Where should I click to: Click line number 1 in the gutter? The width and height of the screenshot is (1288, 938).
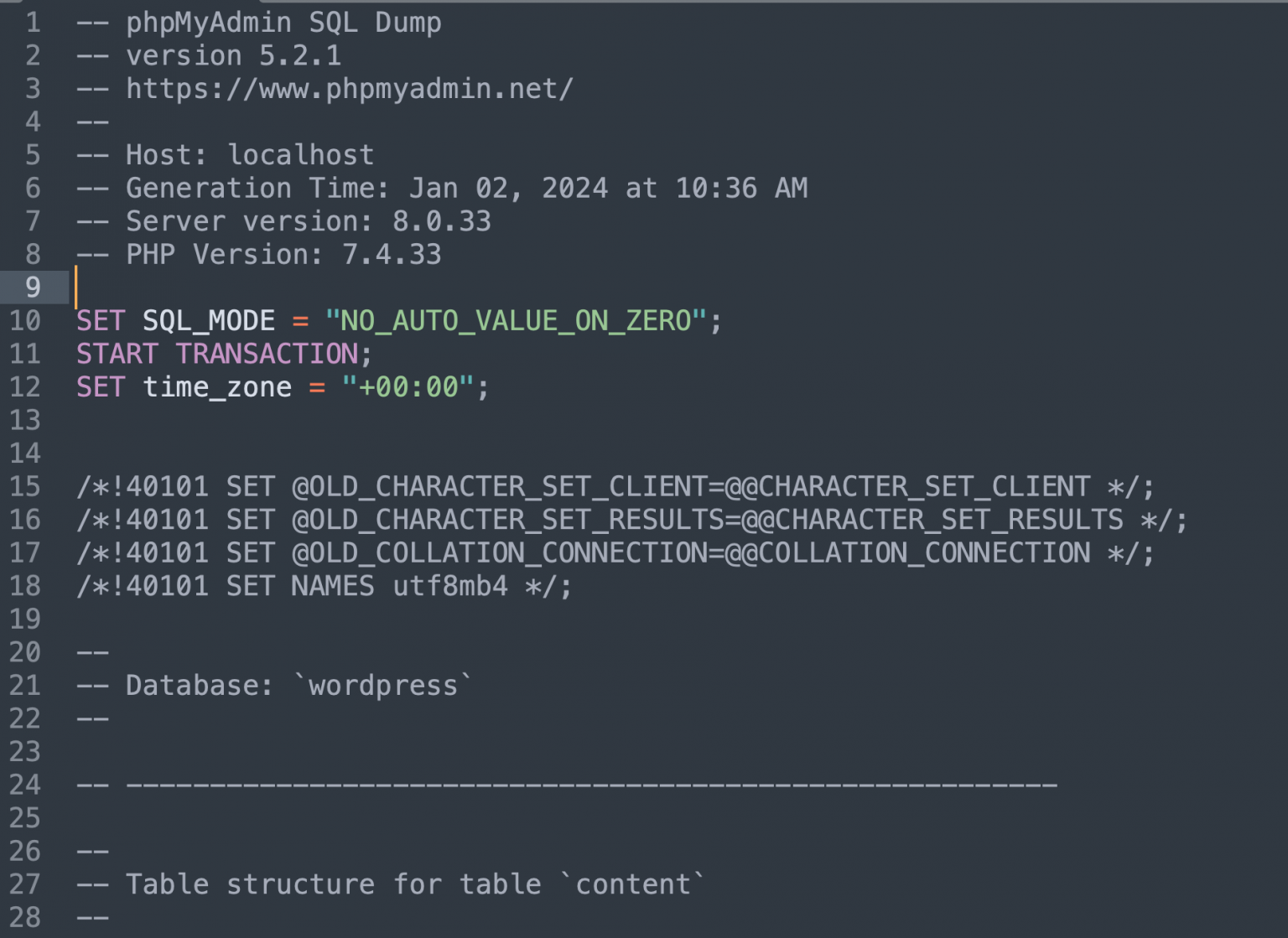pos(33,23)
